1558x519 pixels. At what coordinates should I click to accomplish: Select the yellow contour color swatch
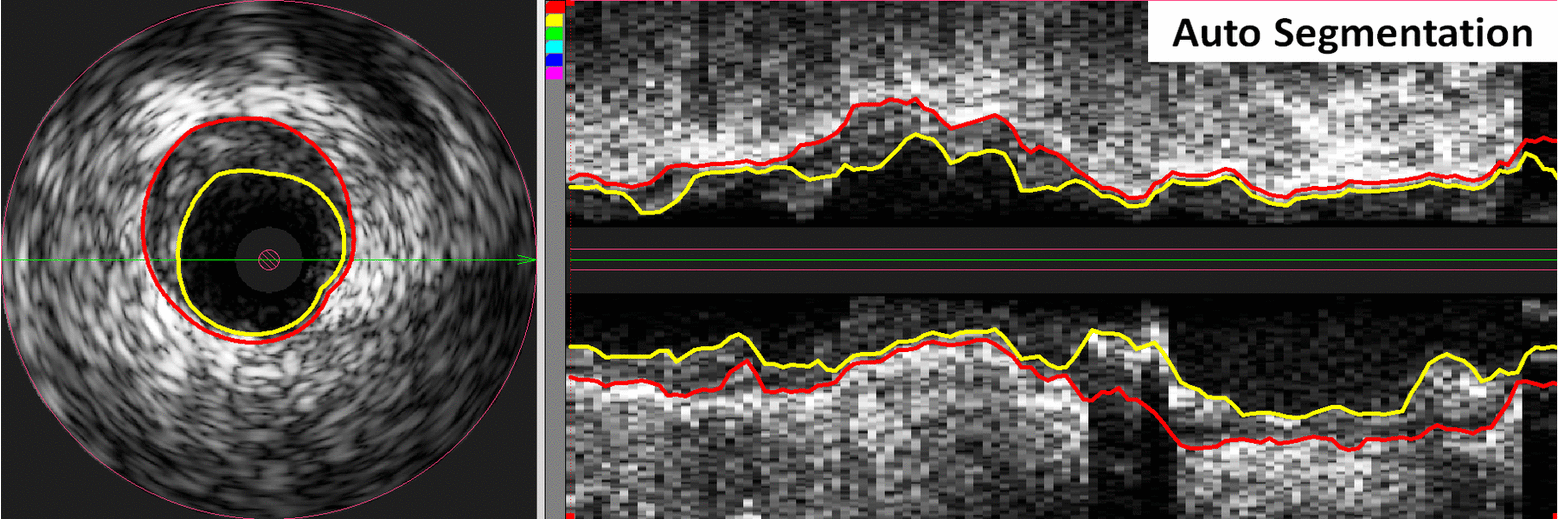553,19
